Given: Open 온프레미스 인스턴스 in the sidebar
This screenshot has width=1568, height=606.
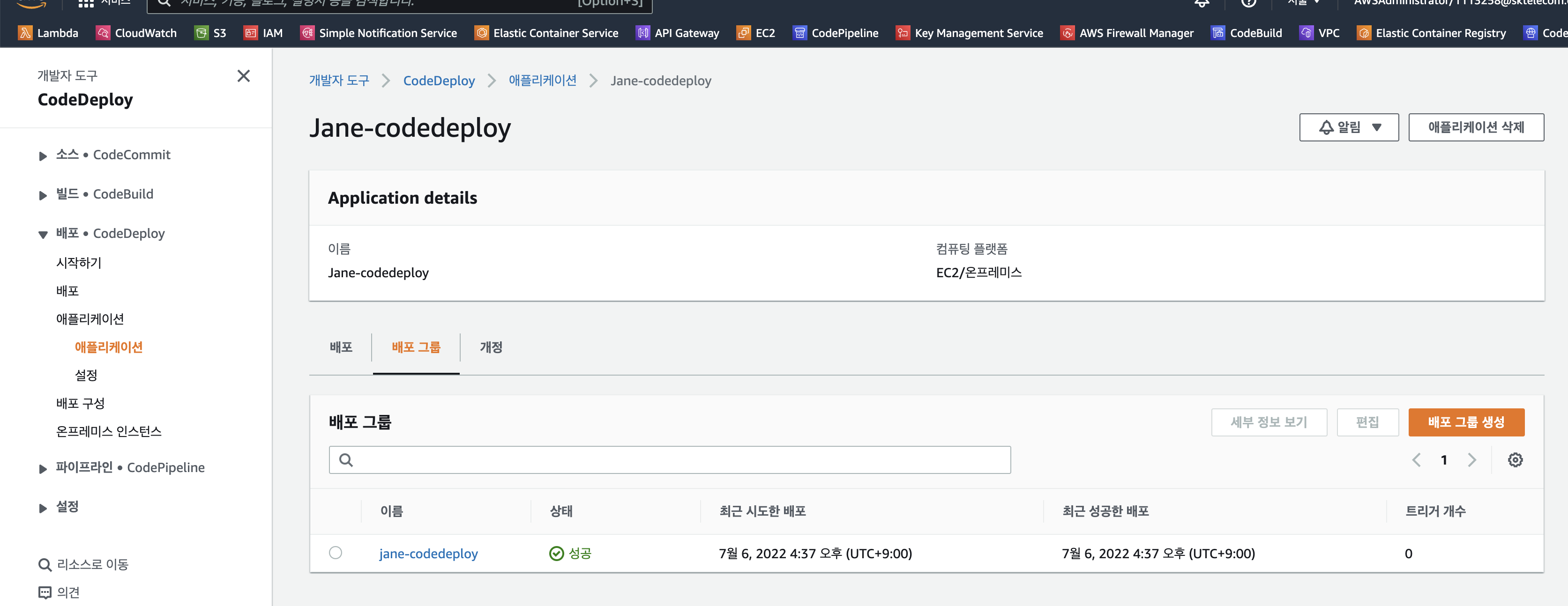Looking at the screenshot, I should coord(108,431).
